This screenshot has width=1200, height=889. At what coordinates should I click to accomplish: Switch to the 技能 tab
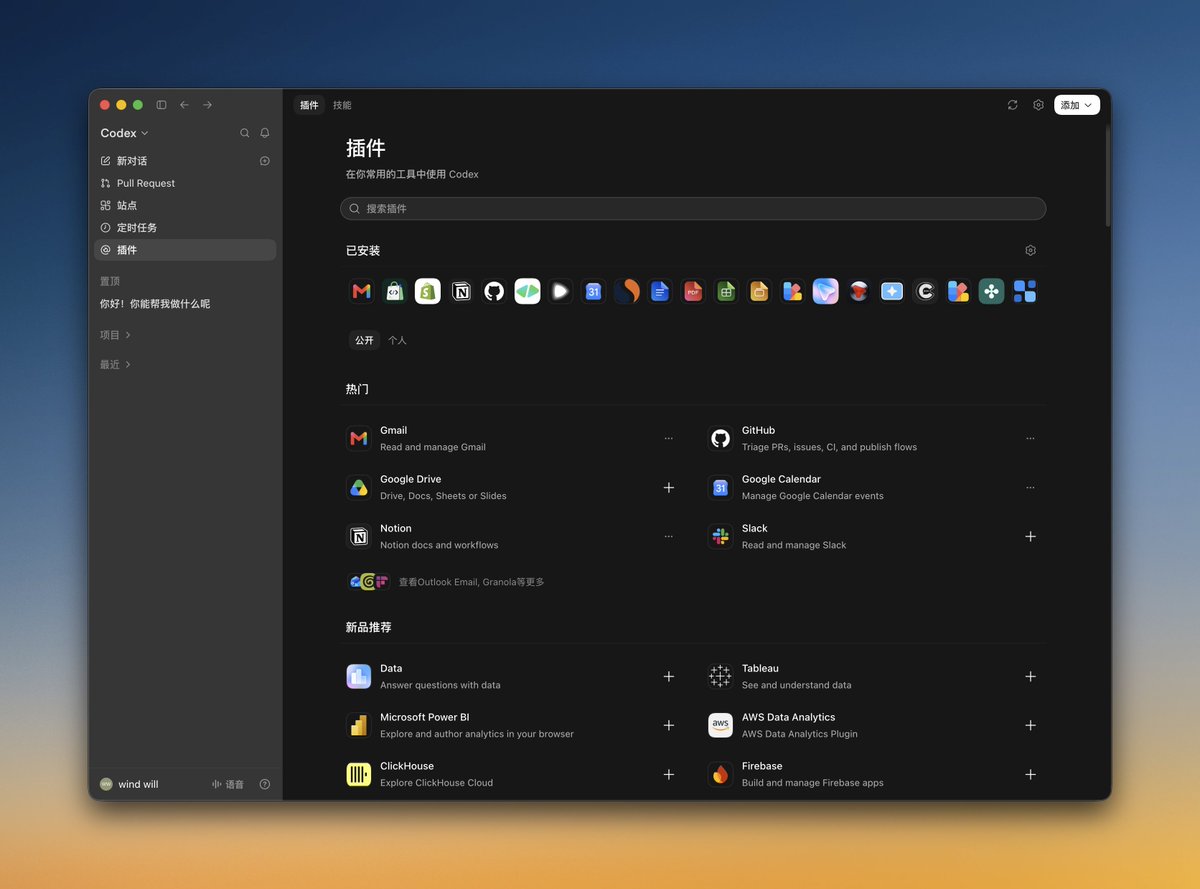coord(342,105)
